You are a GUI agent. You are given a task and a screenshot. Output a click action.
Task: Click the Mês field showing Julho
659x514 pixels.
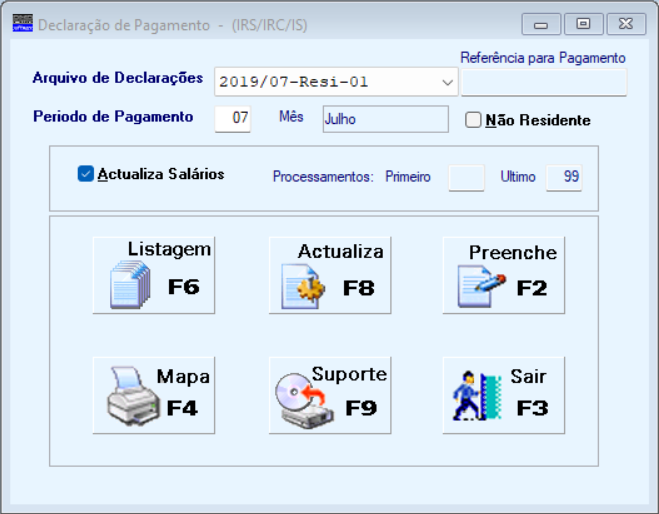(385, 119)
